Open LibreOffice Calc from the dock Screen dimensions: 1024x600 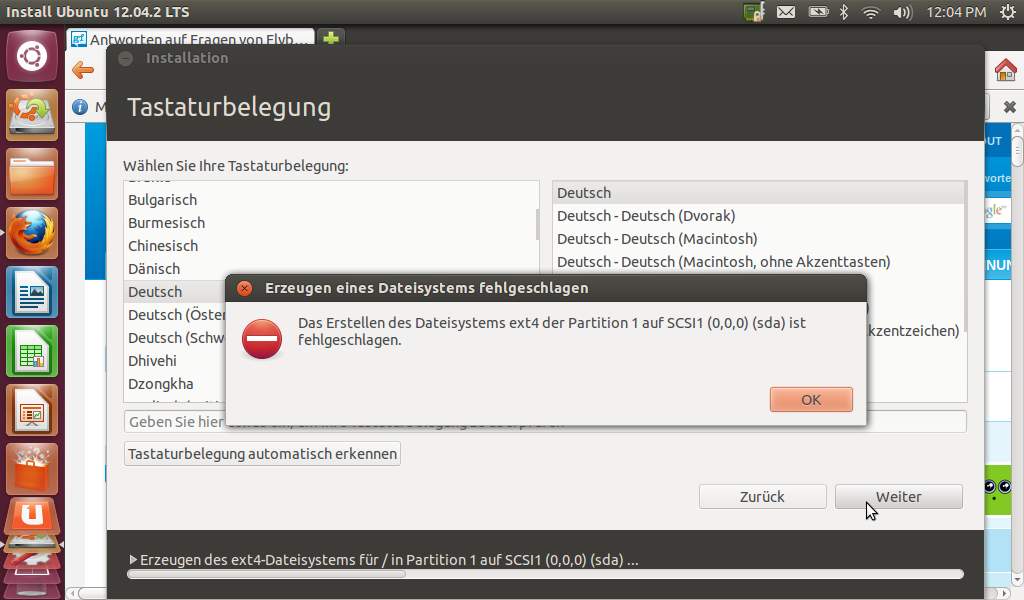click(x=31, y=351)
